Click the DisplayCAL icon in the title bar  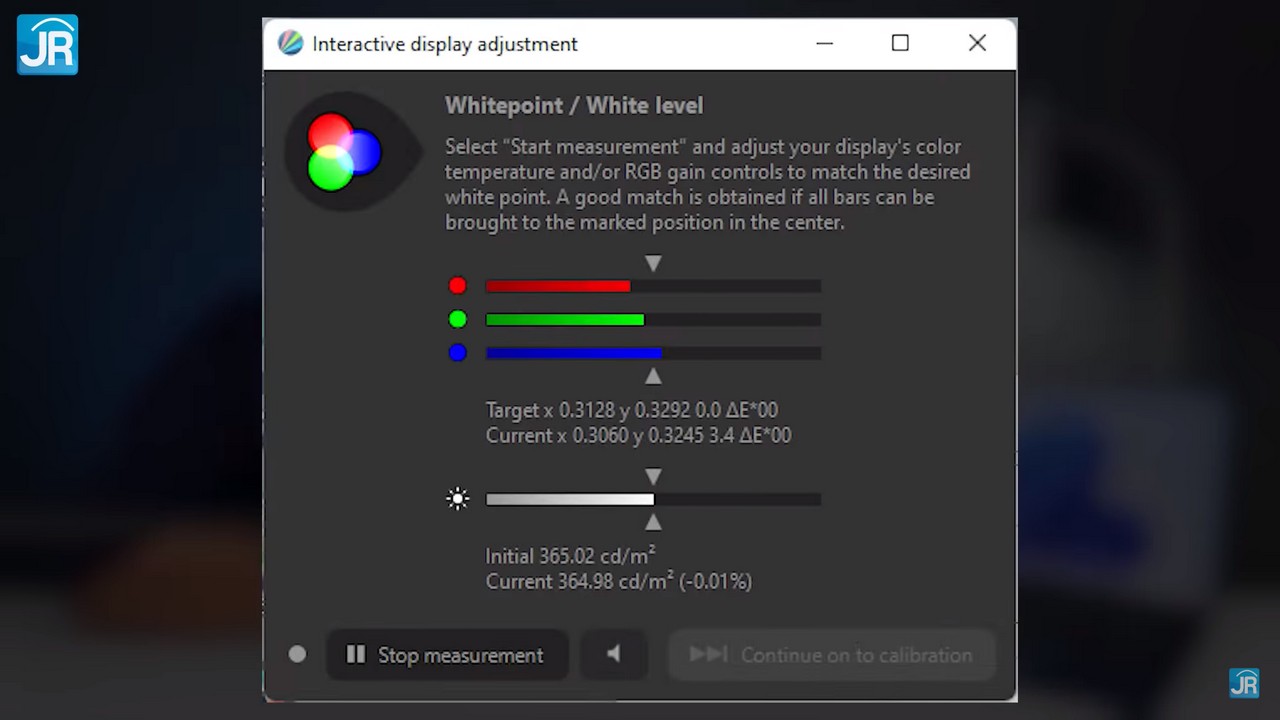(290, 44)
